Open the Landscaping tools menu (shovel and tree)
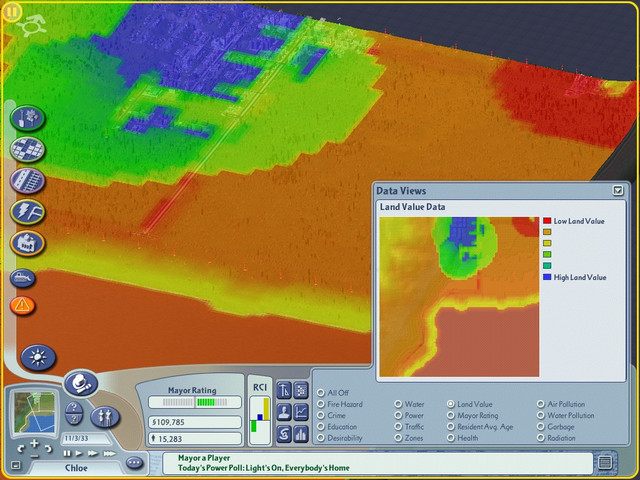Viewport: 640px width, 480px height. 27,118
